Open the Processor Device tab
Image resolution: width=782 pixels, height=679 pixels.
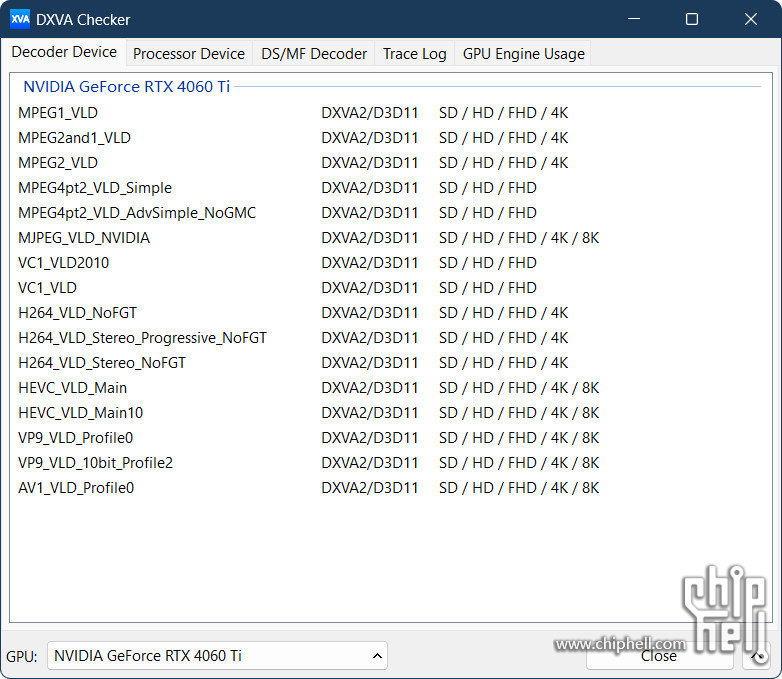[189, 53]
